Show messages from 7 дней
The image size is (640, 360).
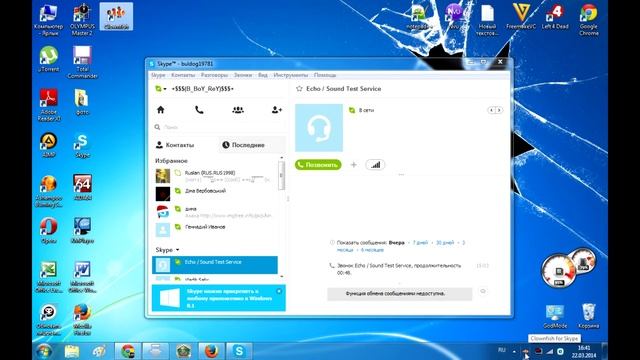click(420, 242)
